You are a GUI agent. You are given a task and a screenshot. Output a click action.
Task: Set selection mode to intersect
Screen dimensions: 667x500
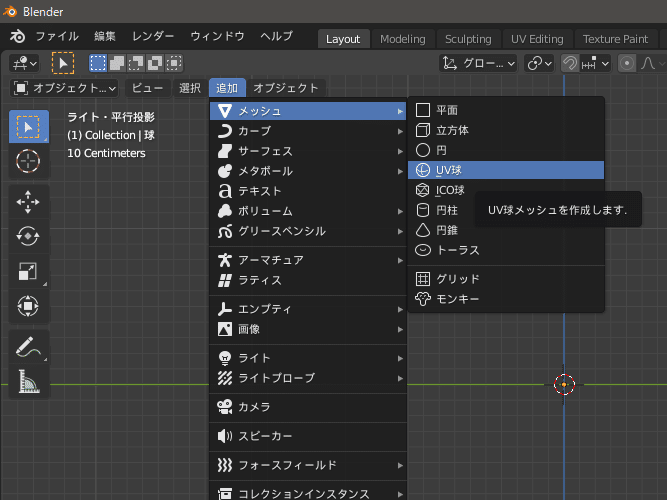(x=174, y=63)
